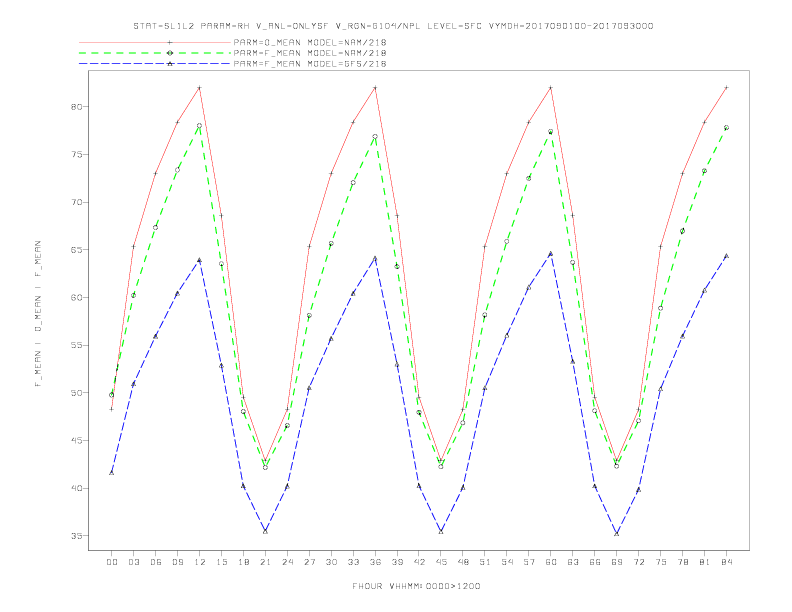The width and height of the screenshot is (792, 612).
Task: Click x-axis forecast hour label 60
Action: 551,562
